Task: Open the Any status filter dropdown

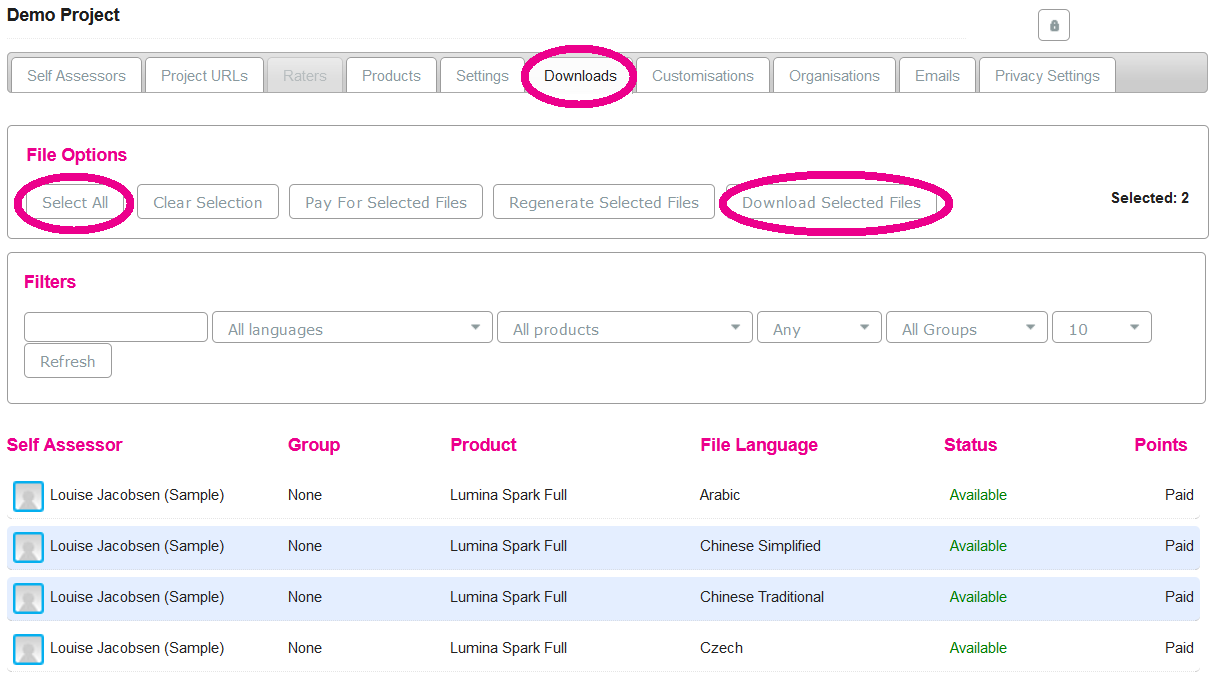Action: click(820, 328)
